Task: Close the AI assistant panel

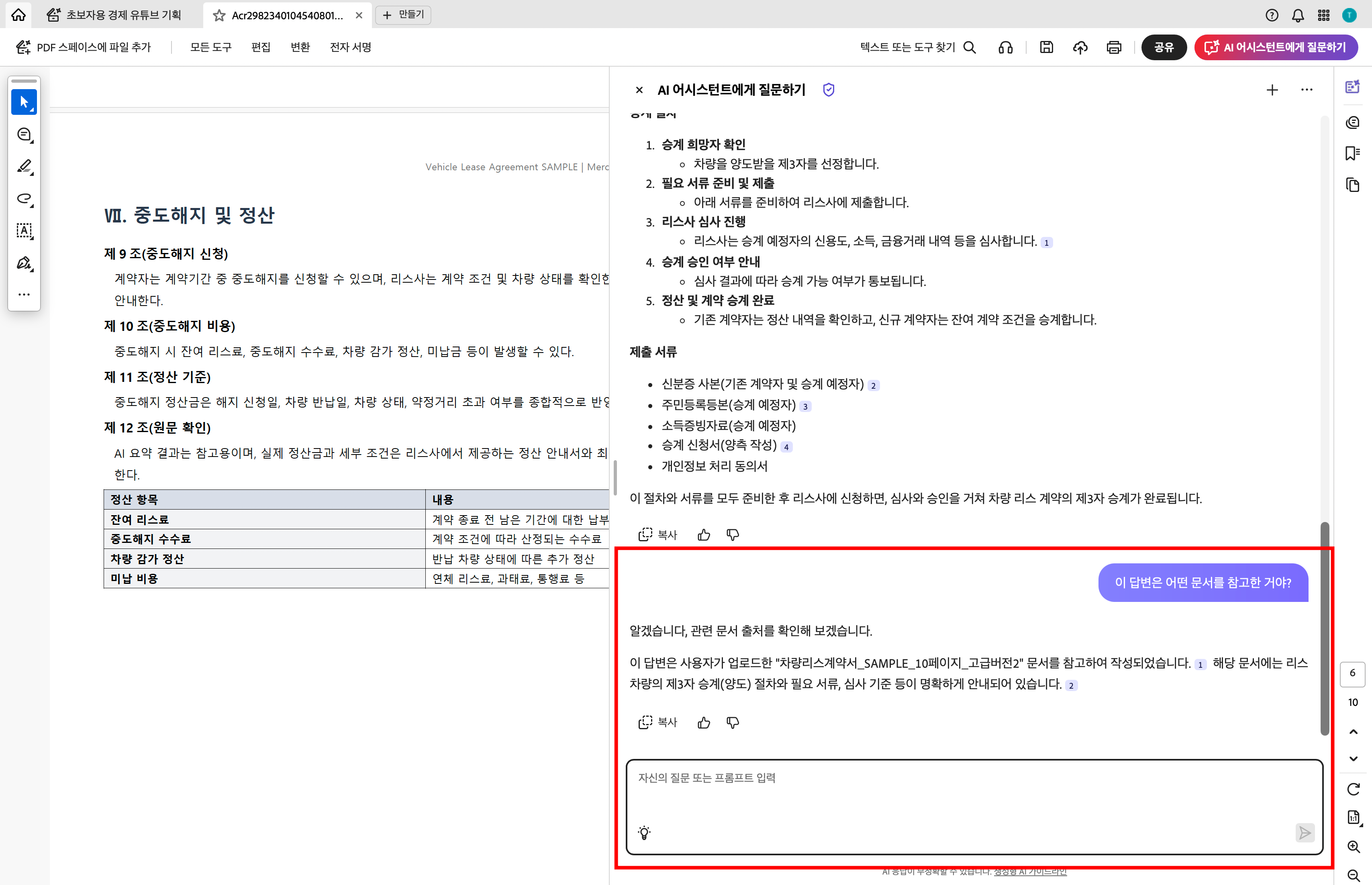Action: coord(639,90)
